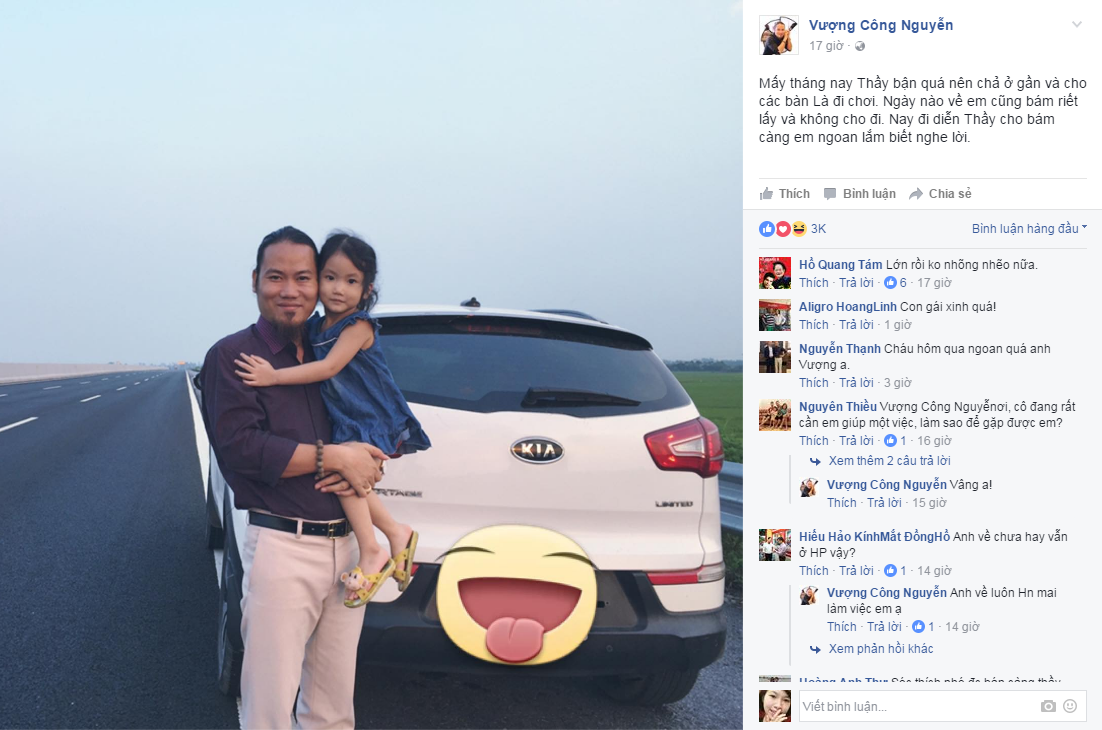Click the globe privacy icon beside 17 giờ
Viewport: 1102px width, 730px height.
(860, 46)
